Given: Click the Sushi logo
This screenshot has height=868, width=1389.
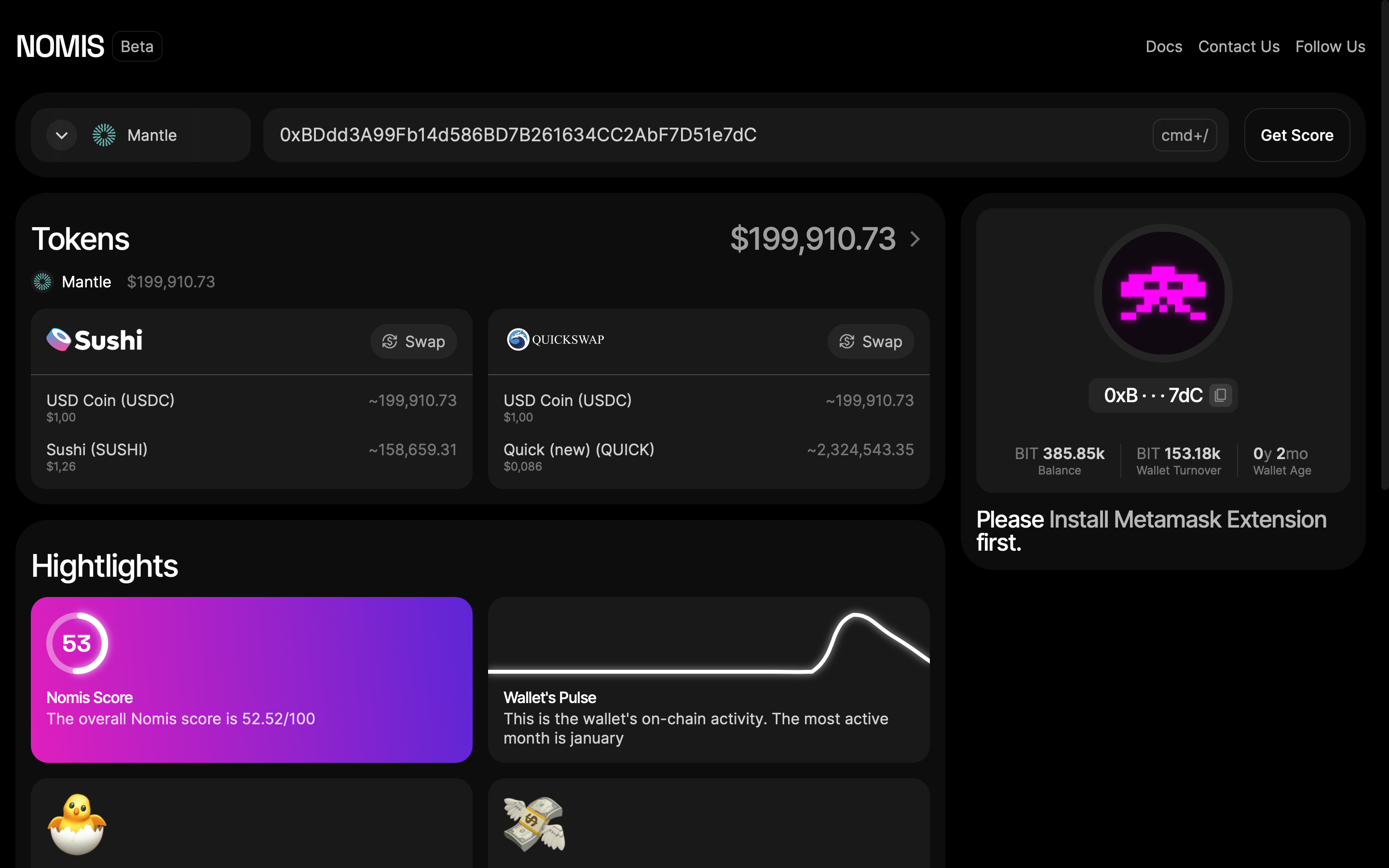Looking at the screenshot, I should (x=95, y=340).
